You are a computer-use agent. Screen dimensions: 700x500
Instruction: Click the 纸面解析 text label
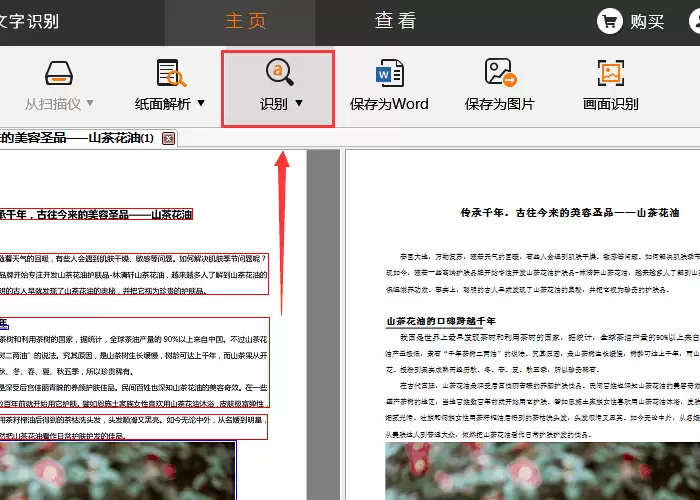(163, 104)
